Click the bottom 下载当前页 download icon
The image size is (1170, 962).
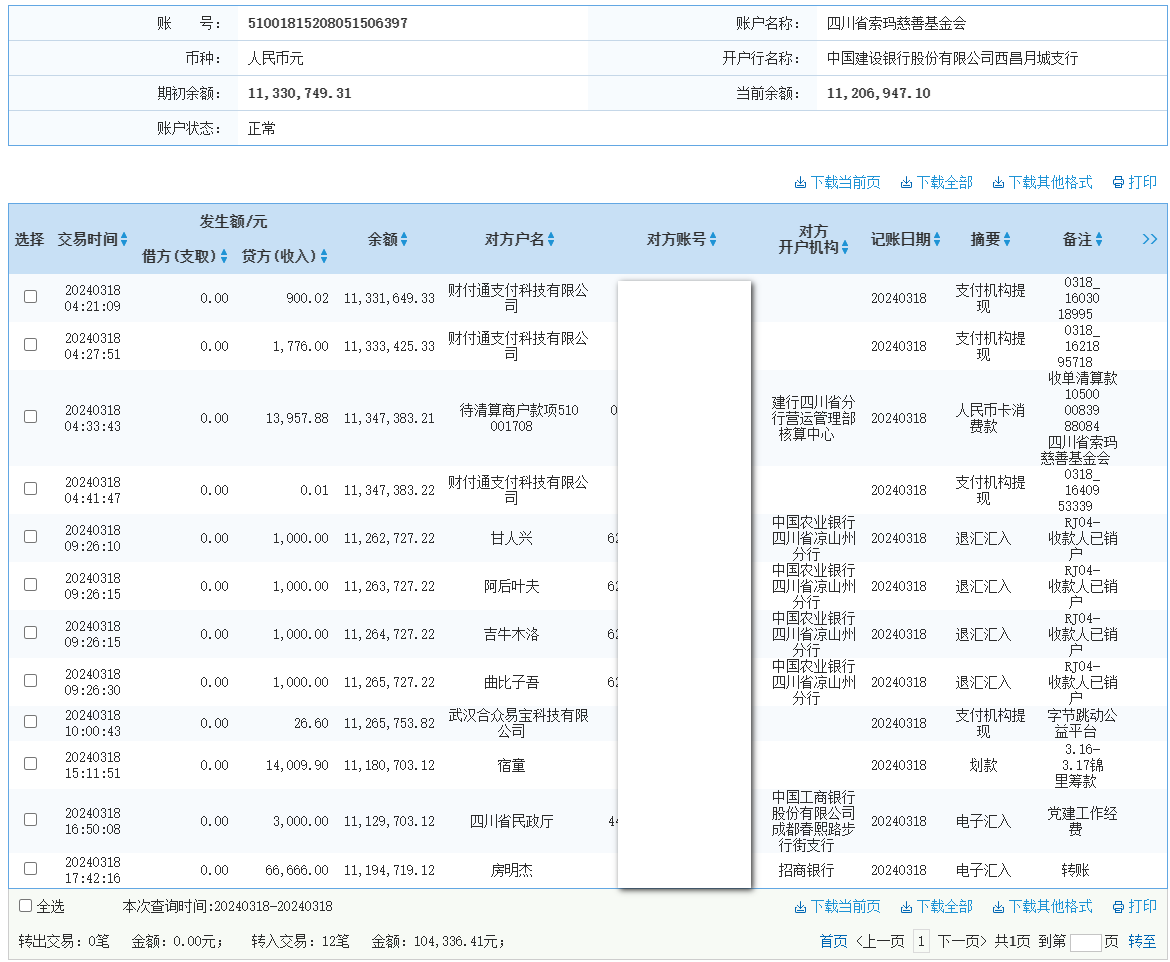tap(800, 907)
